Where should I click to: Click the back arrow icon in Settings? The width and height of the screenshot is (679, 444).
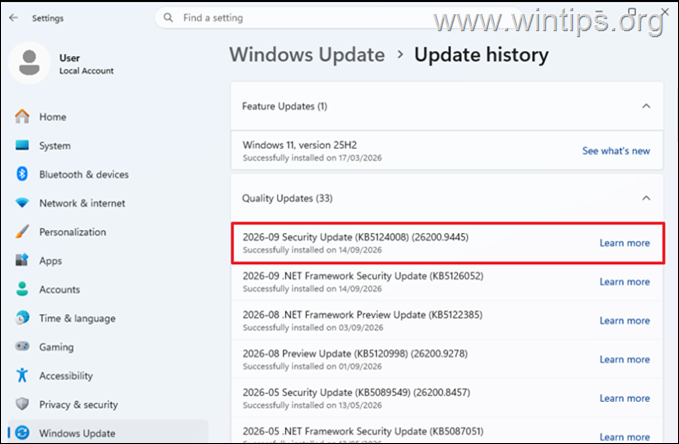click(x=13, y=18)
